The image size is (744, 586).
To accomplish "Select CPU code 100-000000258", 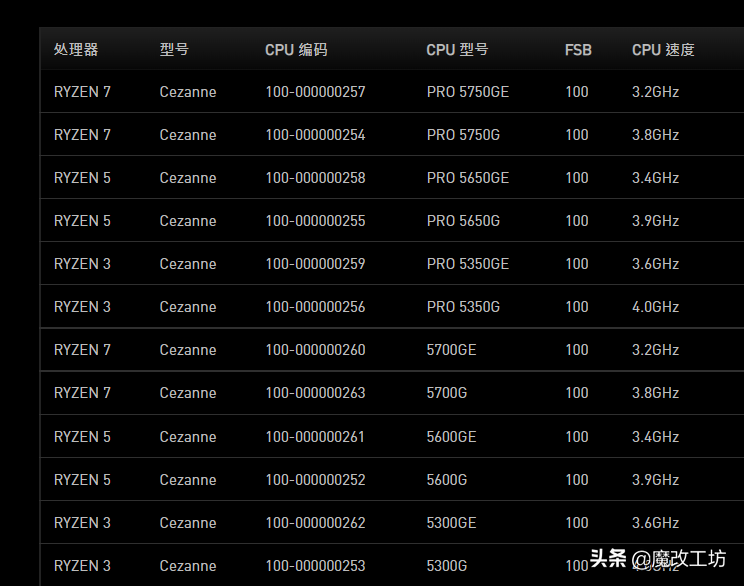I will click(x=316, y=178).
